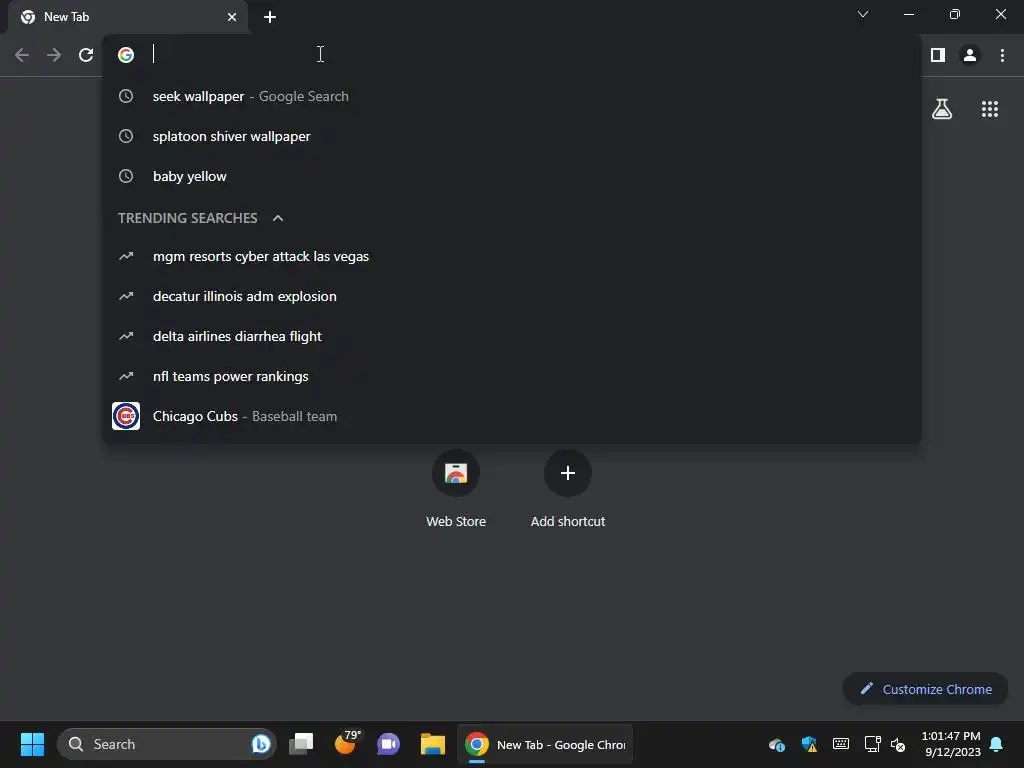Image resolution: width=1024 pixels, height=768 pixels.
Task: Click clock icon beside baby yellow
Action: 126,176
